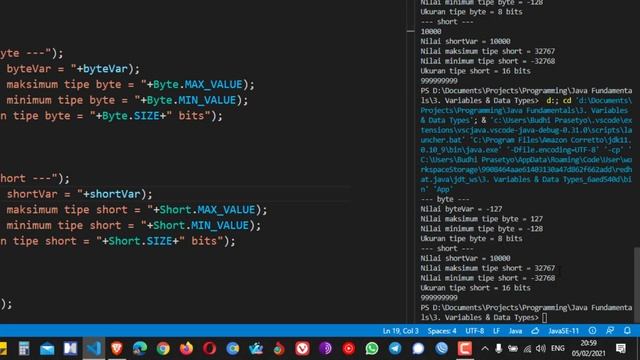Change indentation via Spaces: 4
Image resolution: width=640 pixels, height=360 pixels.
point(442,331)
